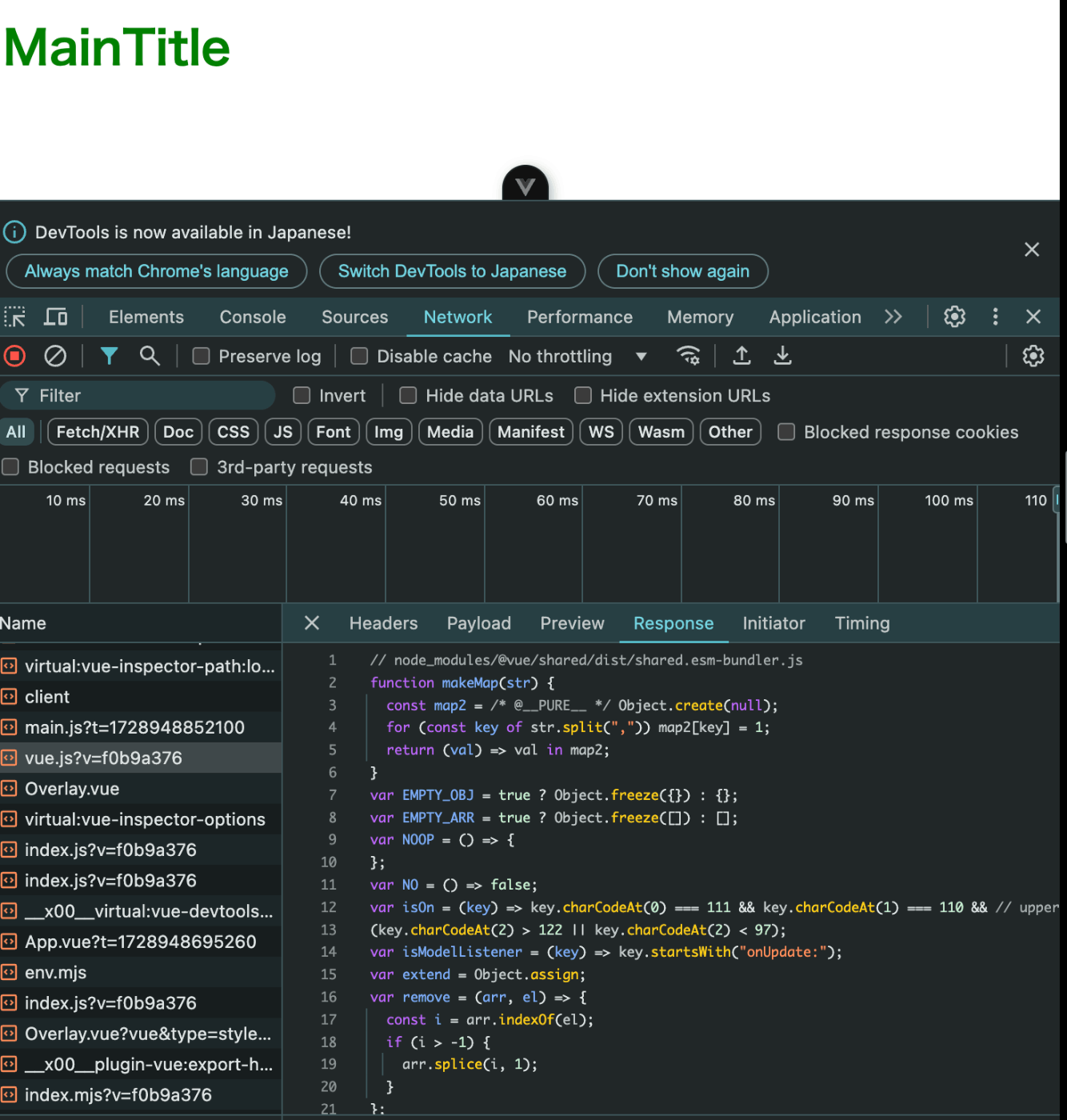Image resolution: width=1067 pixels, height=1120 pixels.
Task: Filter requests by Doc
Action: click(178, 432)
